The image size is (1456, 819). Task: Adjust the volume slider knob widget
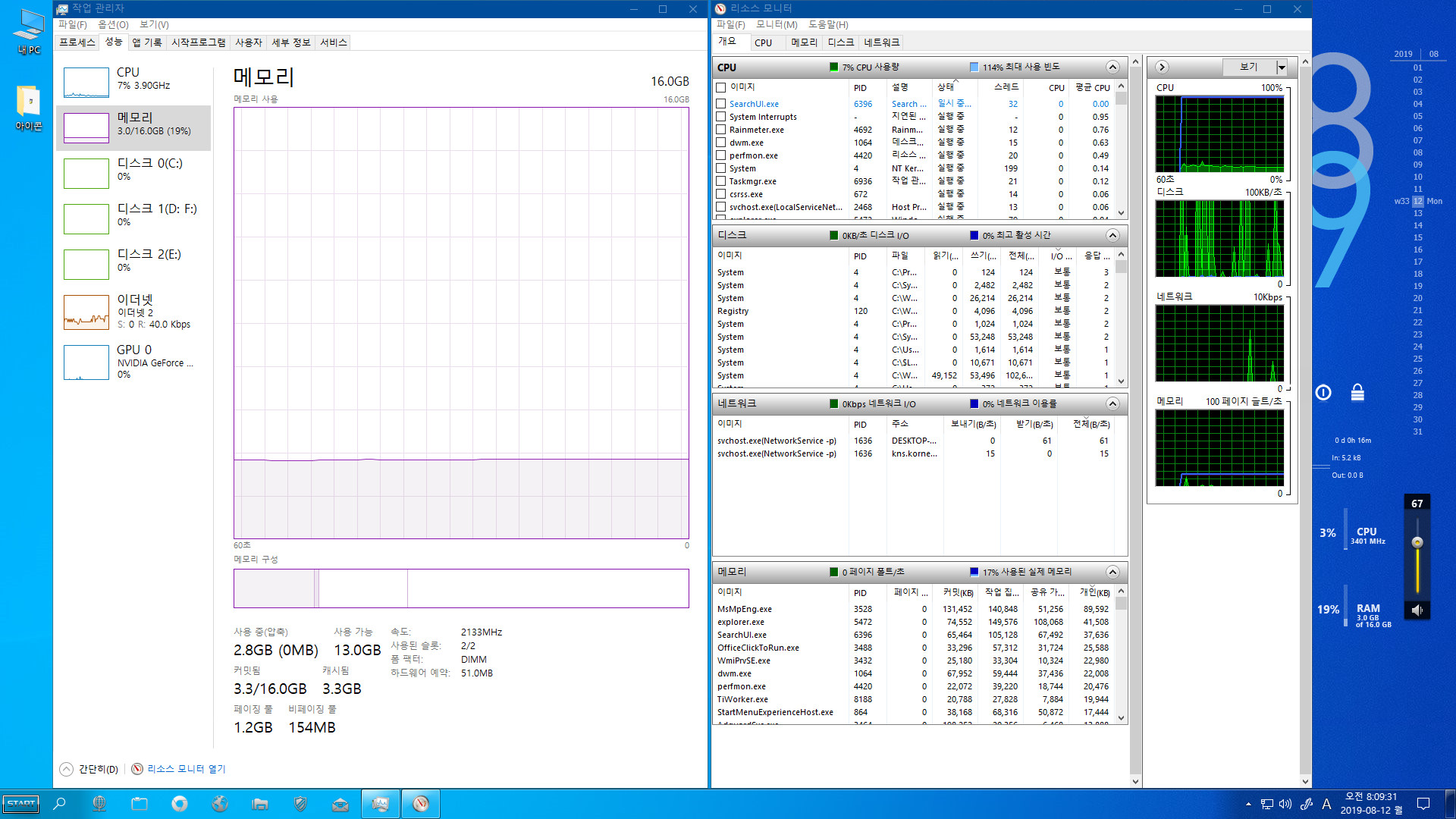[x=1417, y=542]
